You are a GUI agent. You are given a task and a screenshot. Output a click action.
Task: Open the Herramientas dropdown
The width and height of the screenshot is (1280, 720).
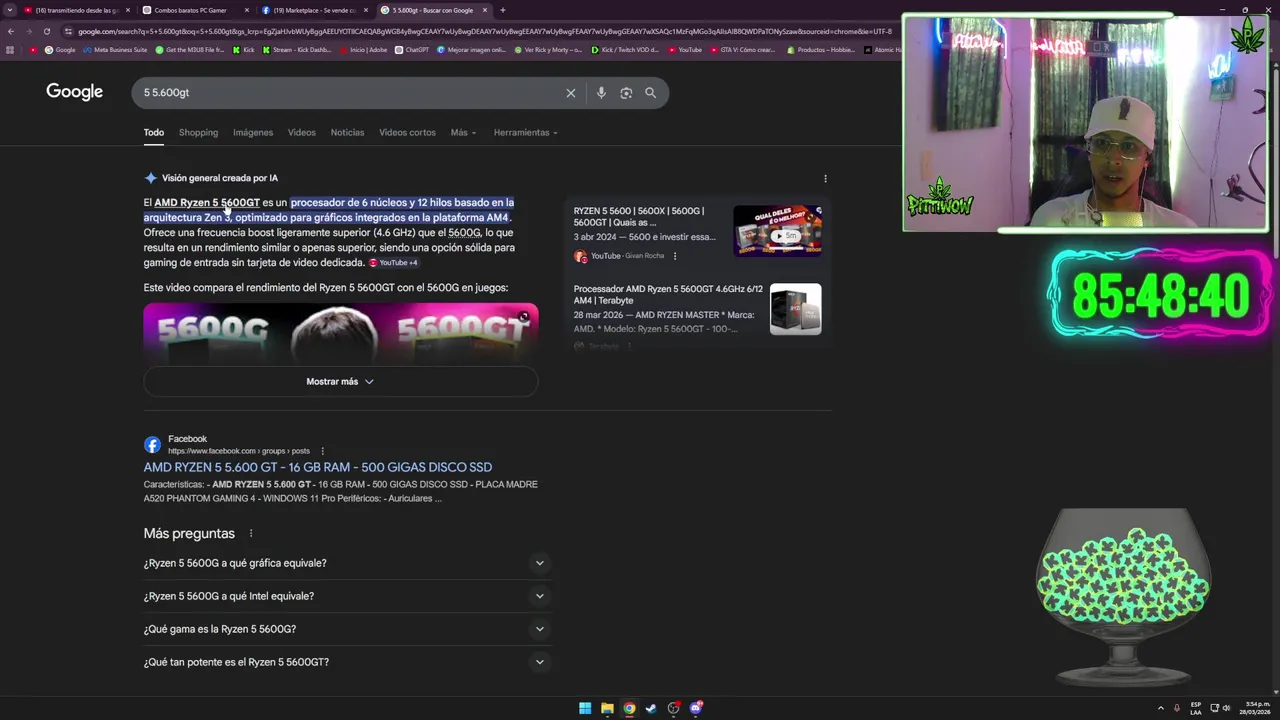[525, 132]
